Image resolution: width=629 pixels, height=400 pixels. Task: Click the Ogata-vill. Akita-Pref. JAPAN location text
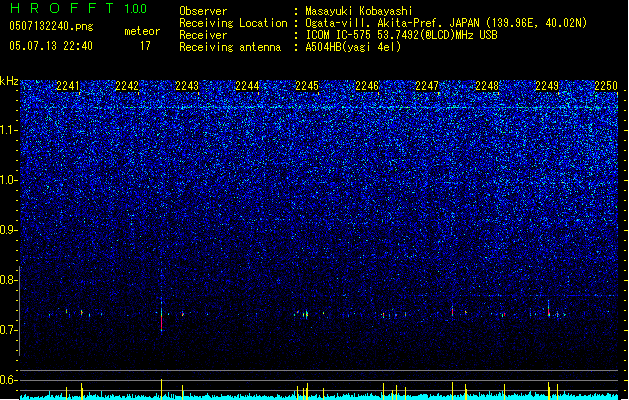[446, 23]
